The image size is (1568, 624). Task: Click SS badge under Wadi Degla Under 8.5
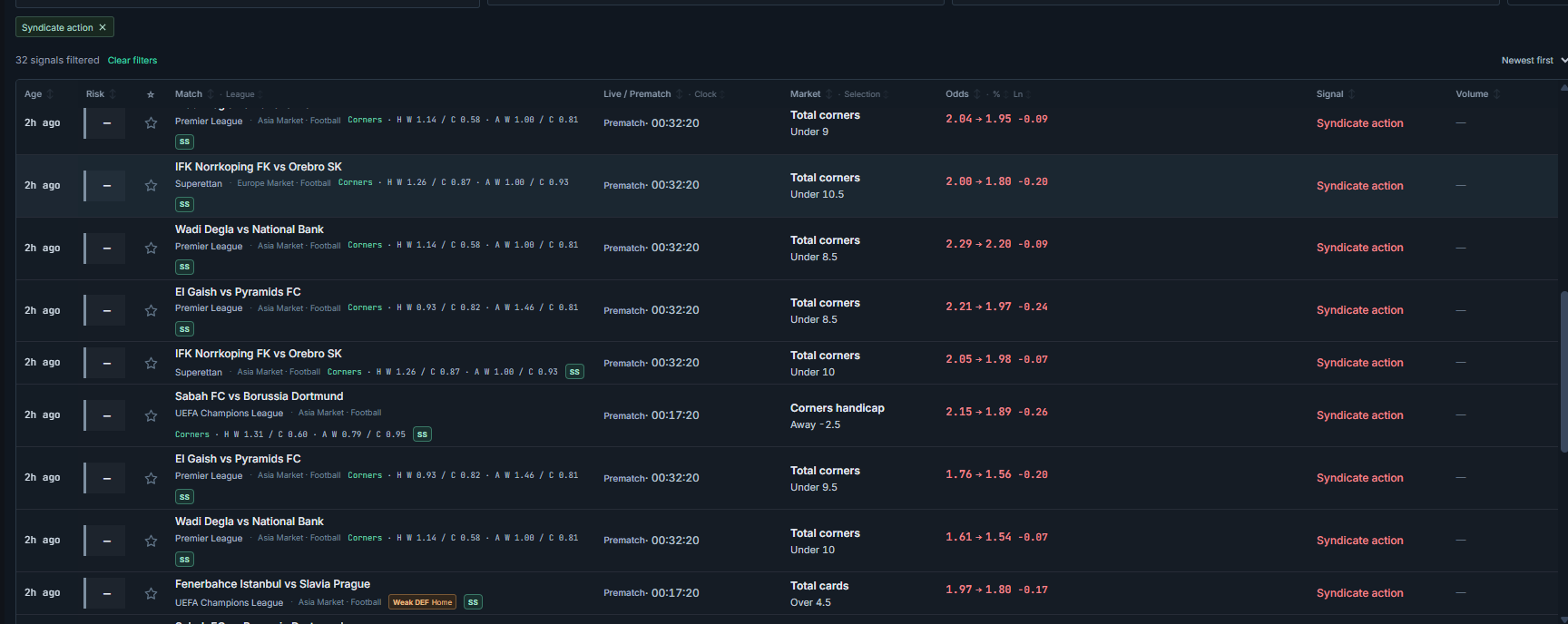(184, 267)
